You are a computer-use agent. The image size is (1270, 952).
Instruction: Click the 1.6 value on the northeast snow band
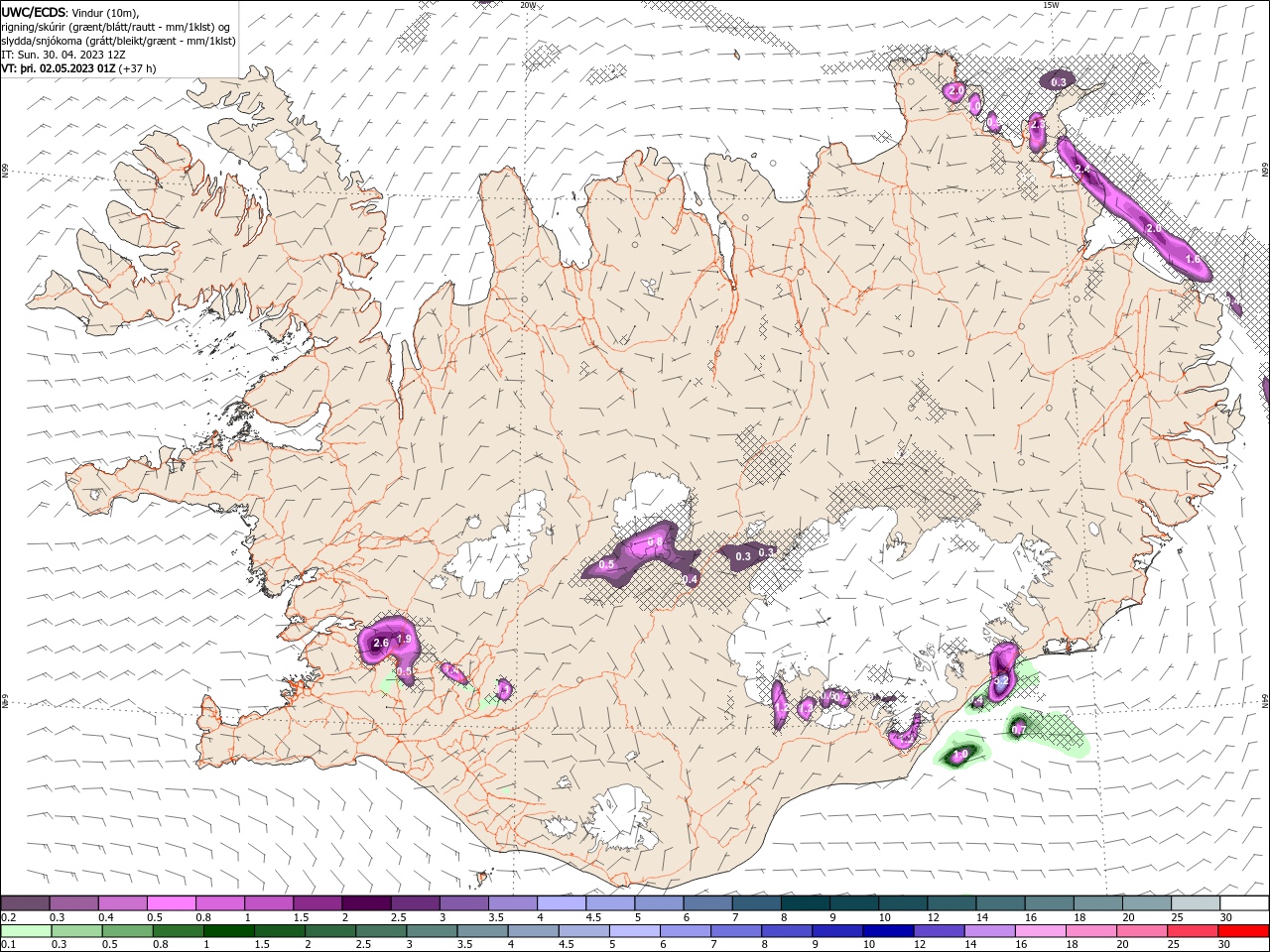(x=1194, y=260)
